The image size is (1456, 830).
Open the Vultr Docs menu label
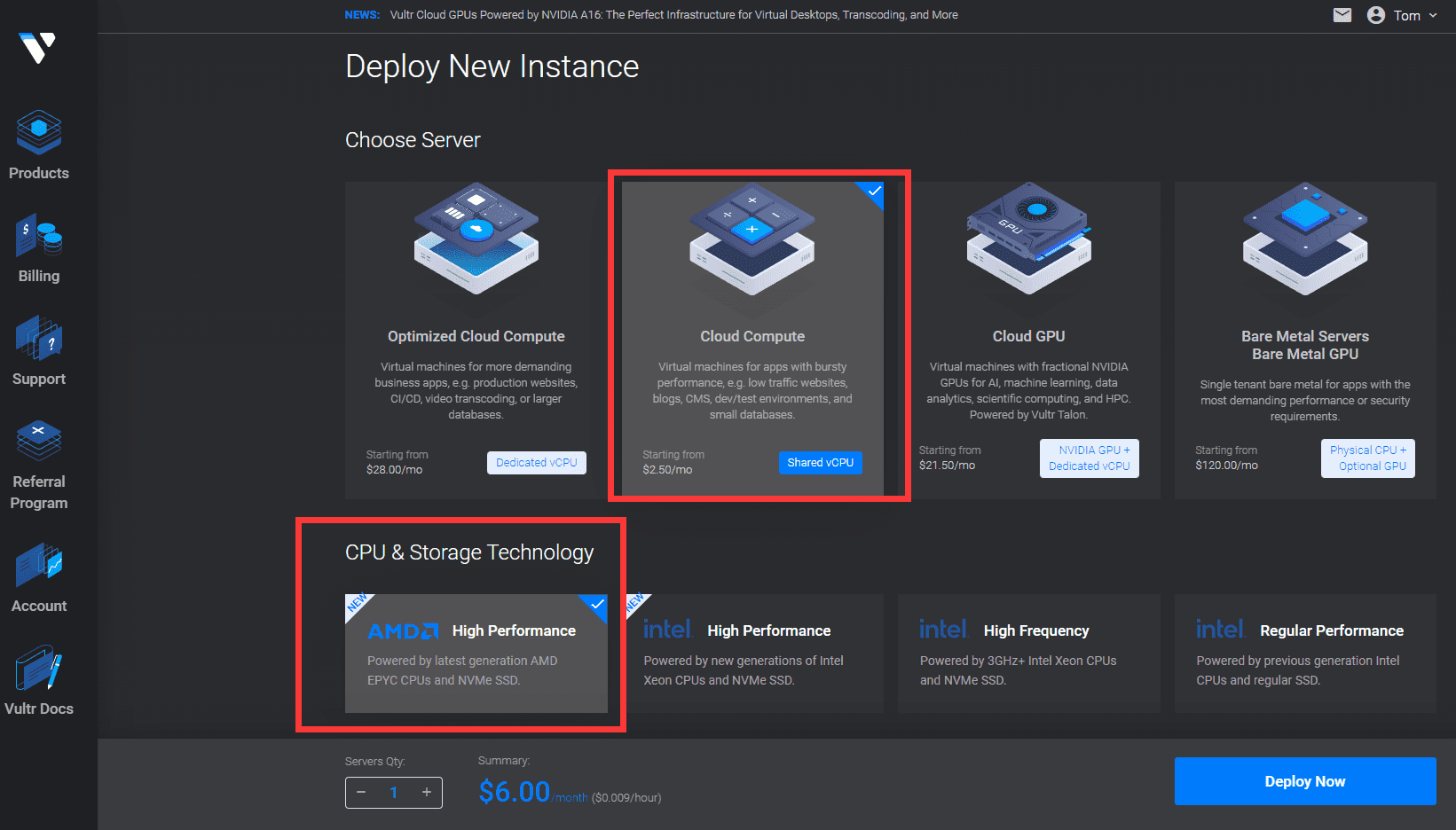[39, 709]
